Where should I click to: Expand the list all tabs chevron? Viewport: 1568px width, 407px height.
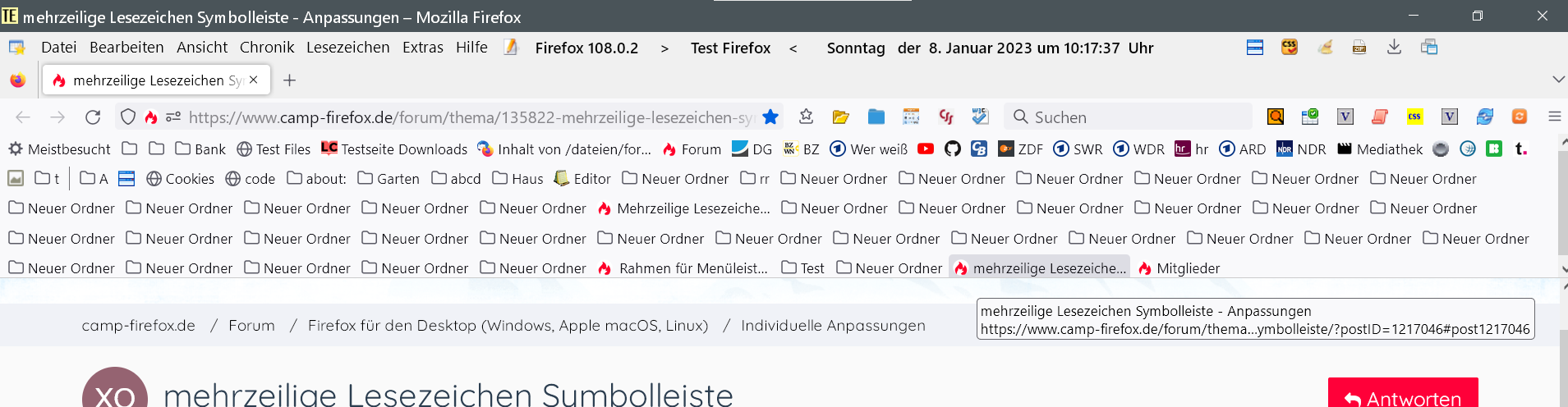(x=1558, y=80)
